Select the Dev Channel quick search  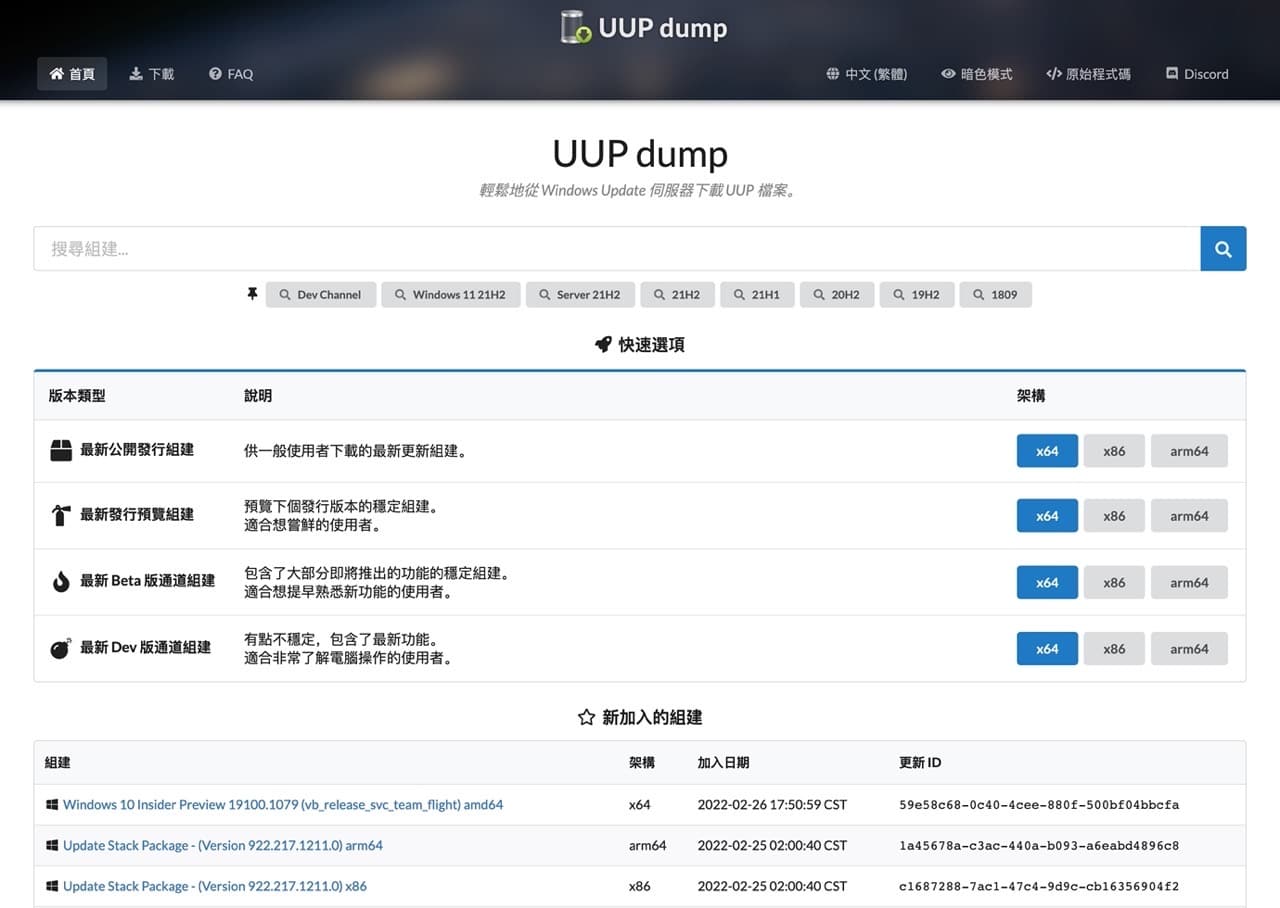click(x=321, y=295)
